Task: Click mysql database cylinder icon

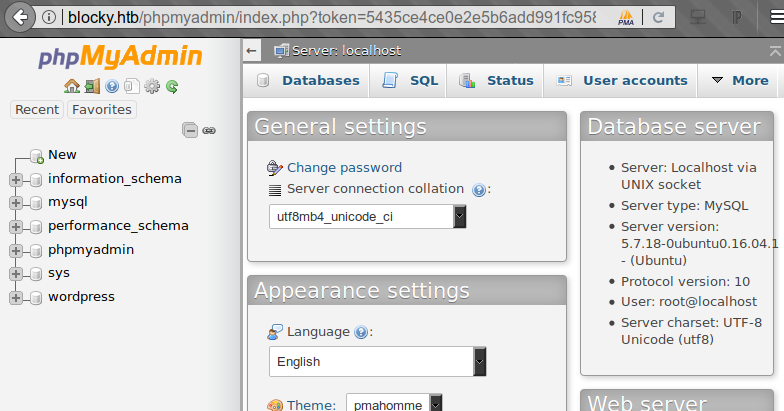Action: (36, 202)
